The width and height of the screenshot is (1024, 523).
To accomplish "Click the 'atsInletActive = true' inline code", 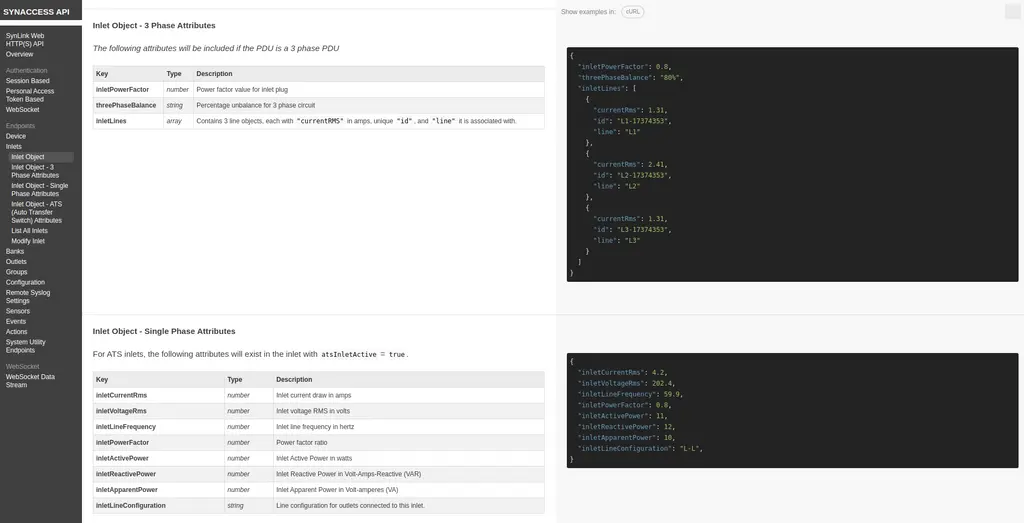I will pyautogui.click(x=363, y=355).
